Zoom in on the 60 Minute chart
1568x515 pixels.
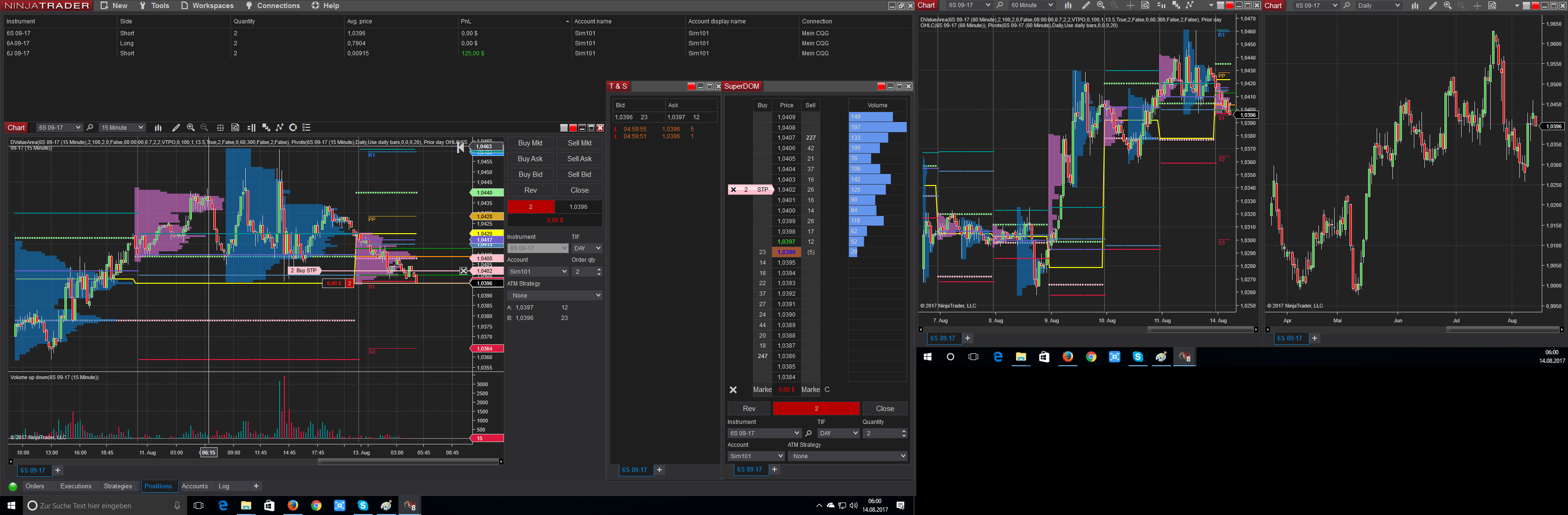point(1100,5)
